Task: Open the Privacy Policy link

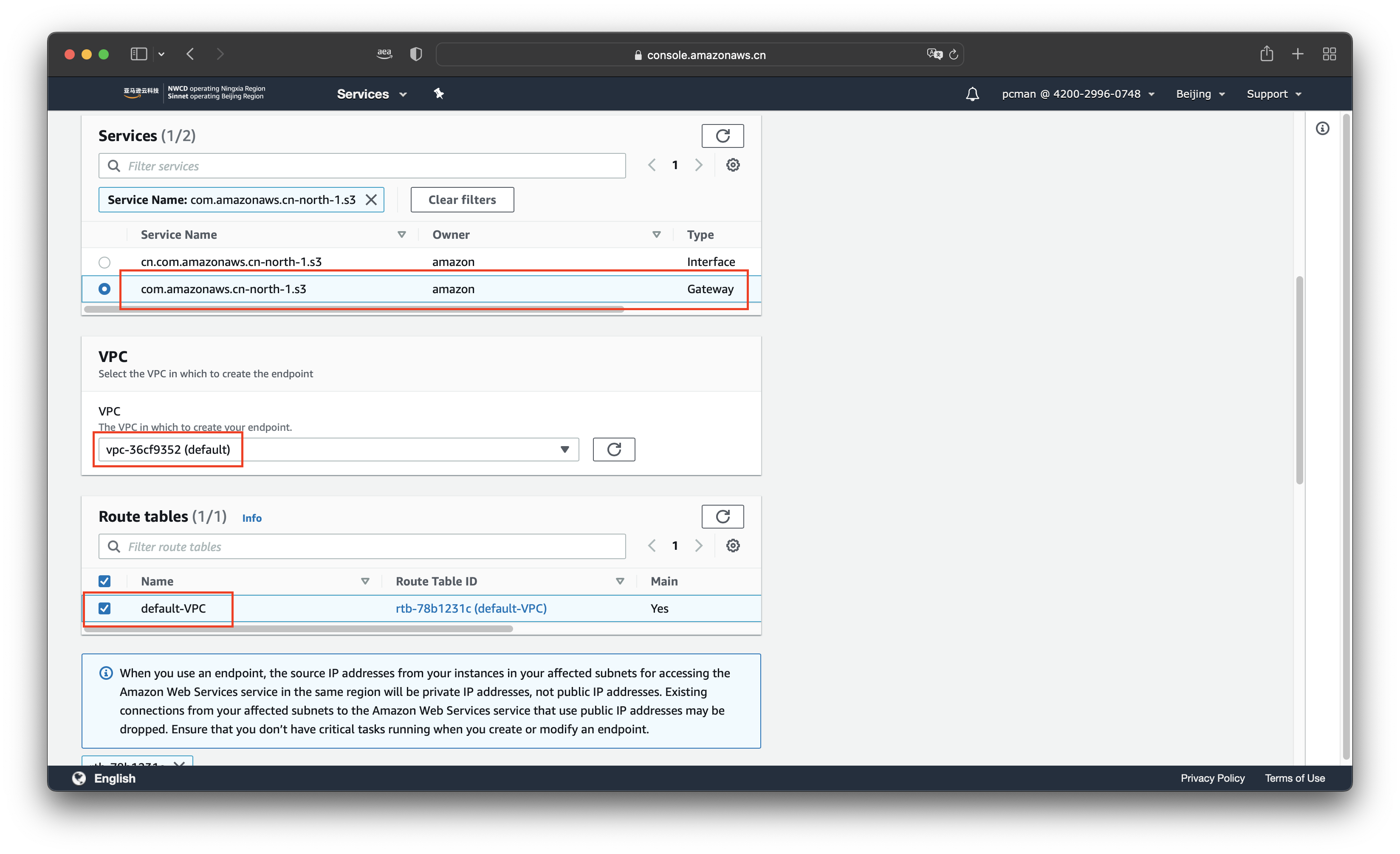Action: [1212, 778]
